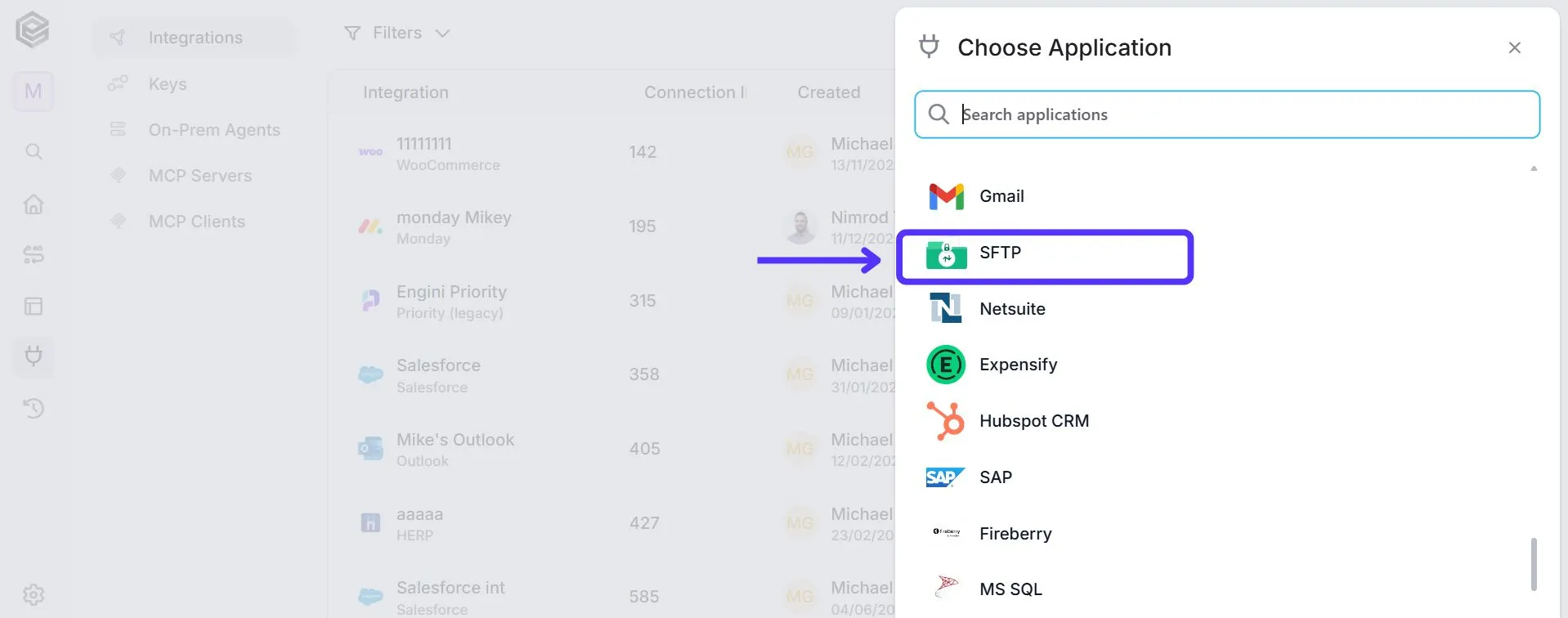1568x618 pixels.
Task: Open settings gear in left sidebar
Action: click(x=34, y=595)
